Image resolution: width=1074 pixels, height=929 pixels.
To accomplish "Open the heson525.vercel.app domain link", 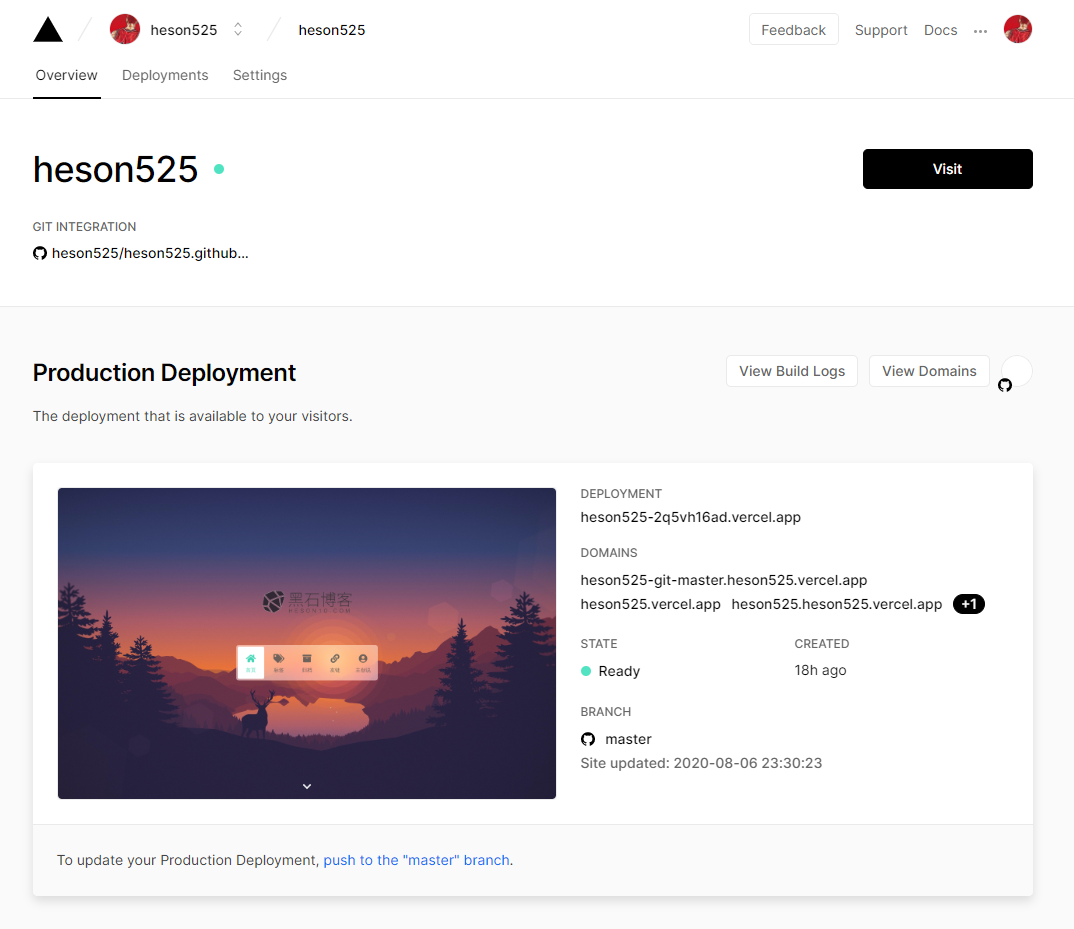I will [650, 604].
